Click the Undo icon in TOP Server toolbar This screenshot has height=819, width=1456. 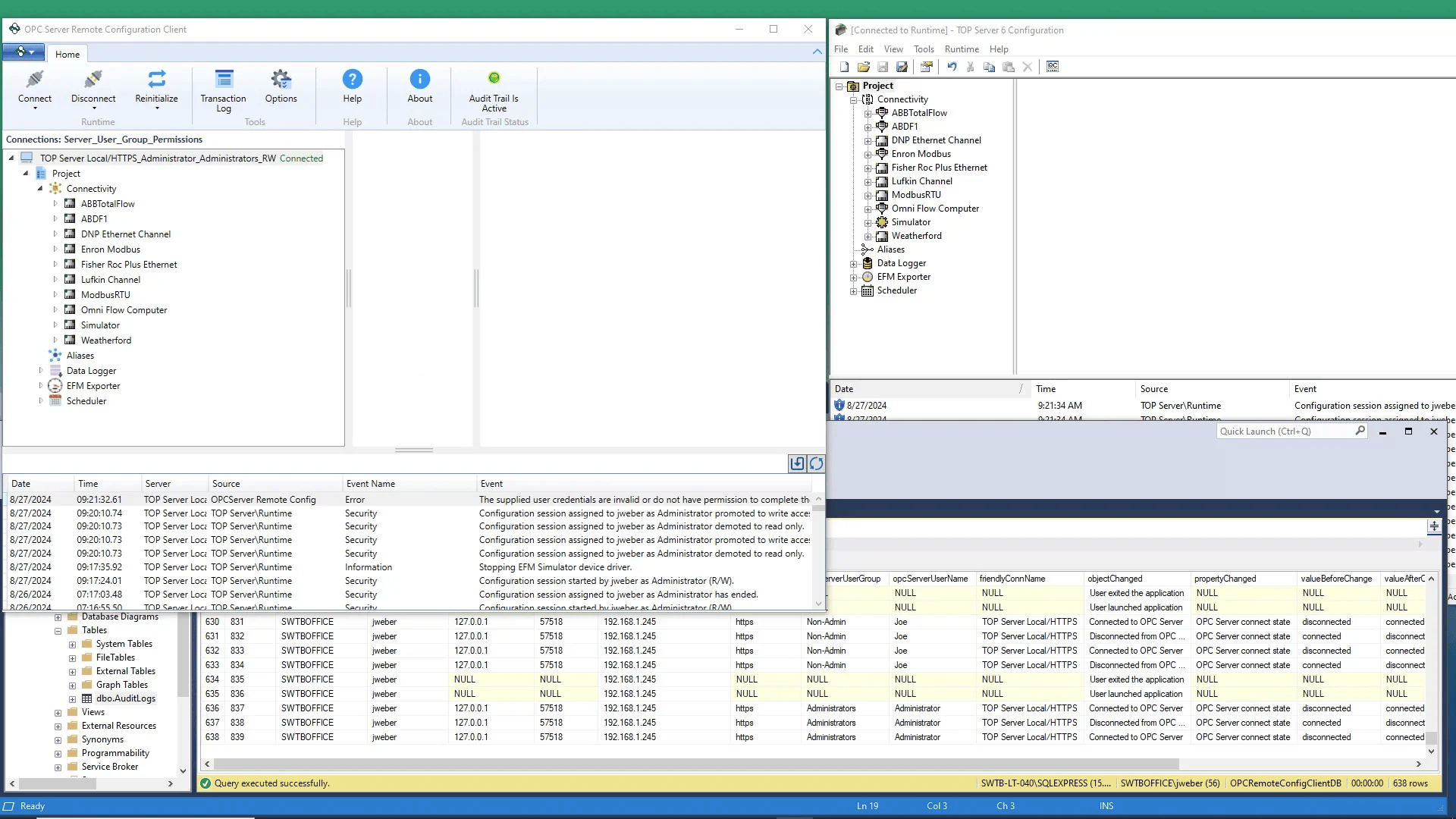click(x=952, y=67)
